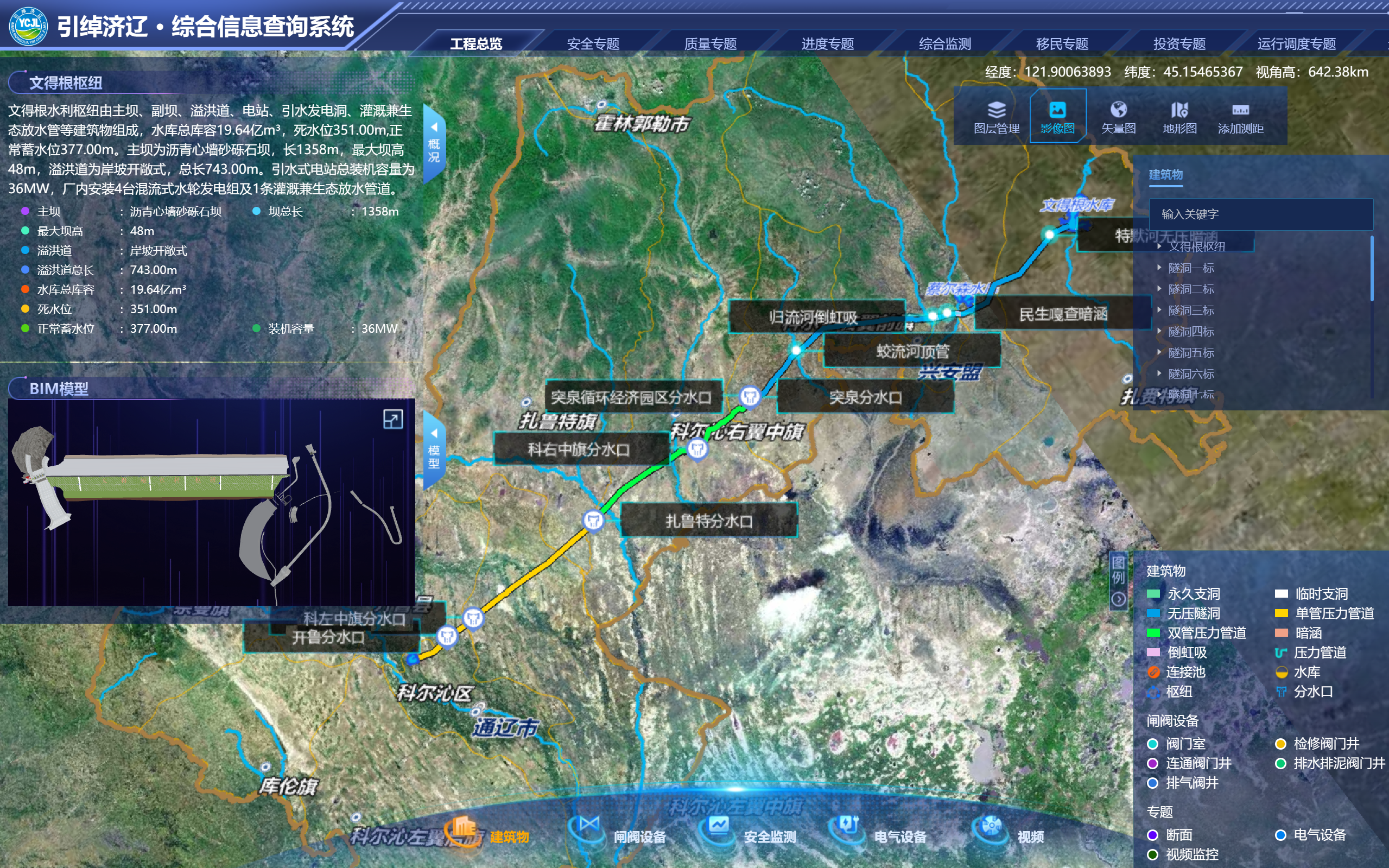Switch to the 安全专题 tab
This screenshot has height=868, width=1389.
pyautogui.click(x=593, y=43)
